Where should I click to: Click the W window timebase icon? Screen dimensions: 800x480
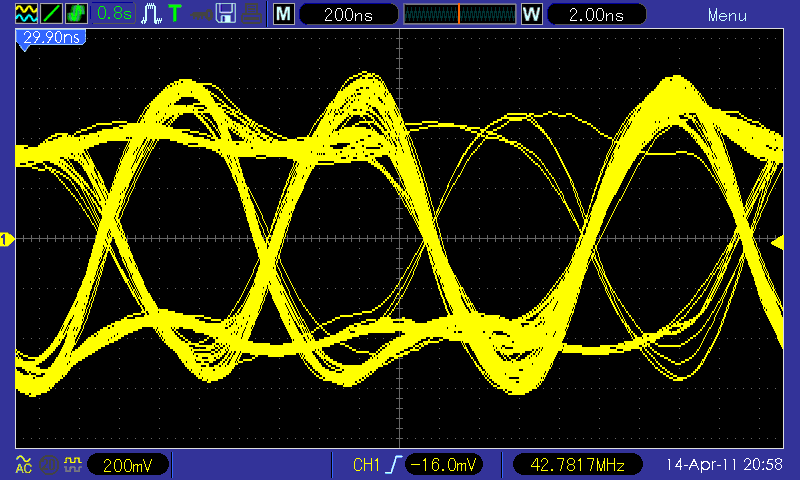point(532,14)
